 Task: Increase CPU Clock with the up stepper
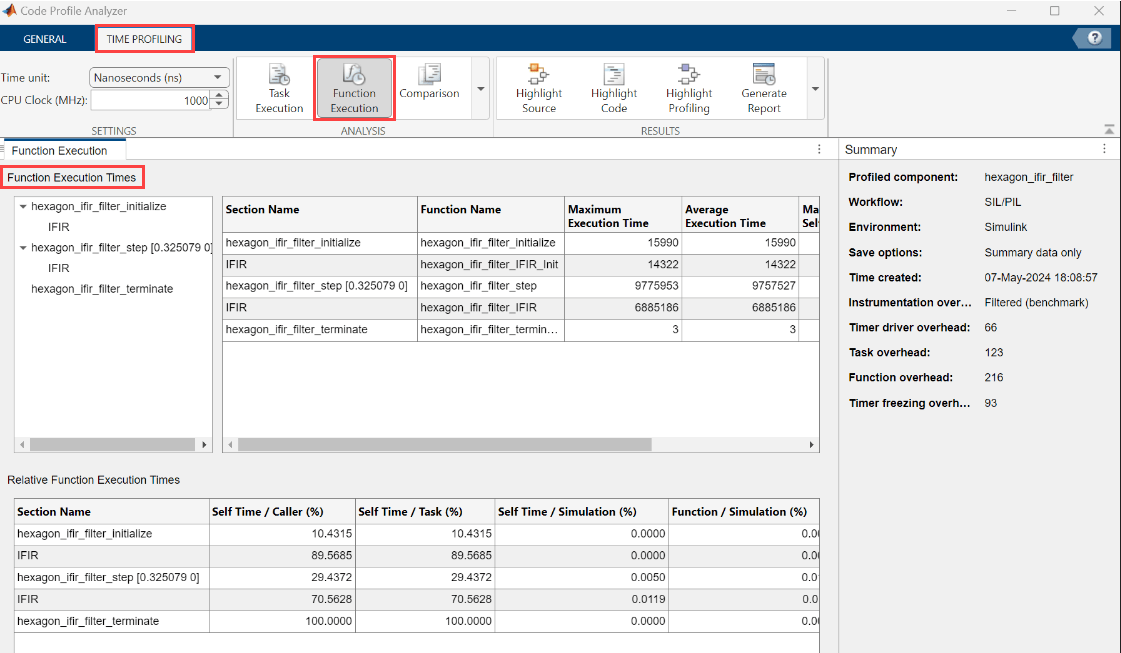221,96
